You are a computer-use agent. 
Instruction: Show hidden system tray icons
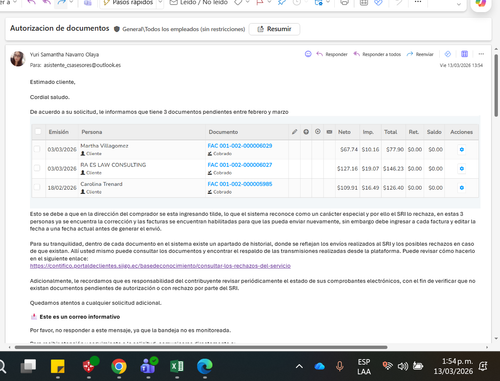pos(299,366)
